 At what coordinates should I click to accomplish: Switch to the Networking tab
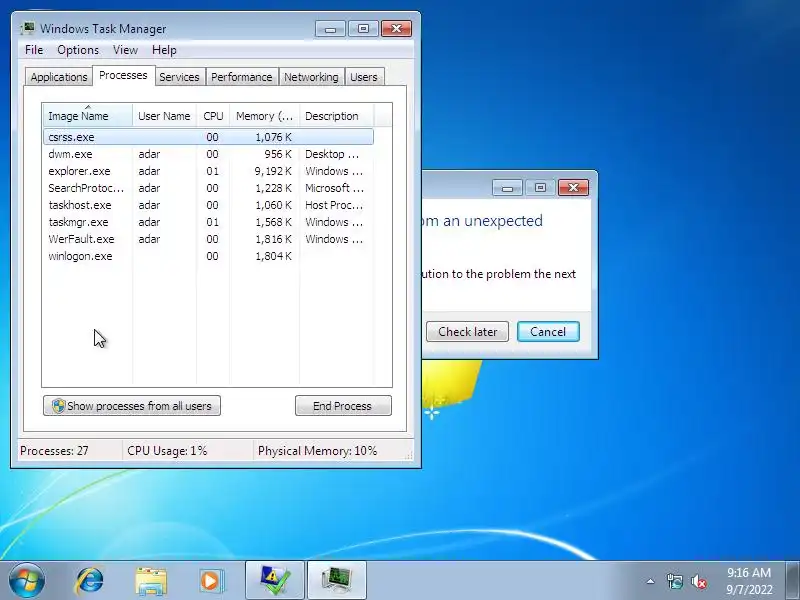pyautogui.click(x=311, y=77)
